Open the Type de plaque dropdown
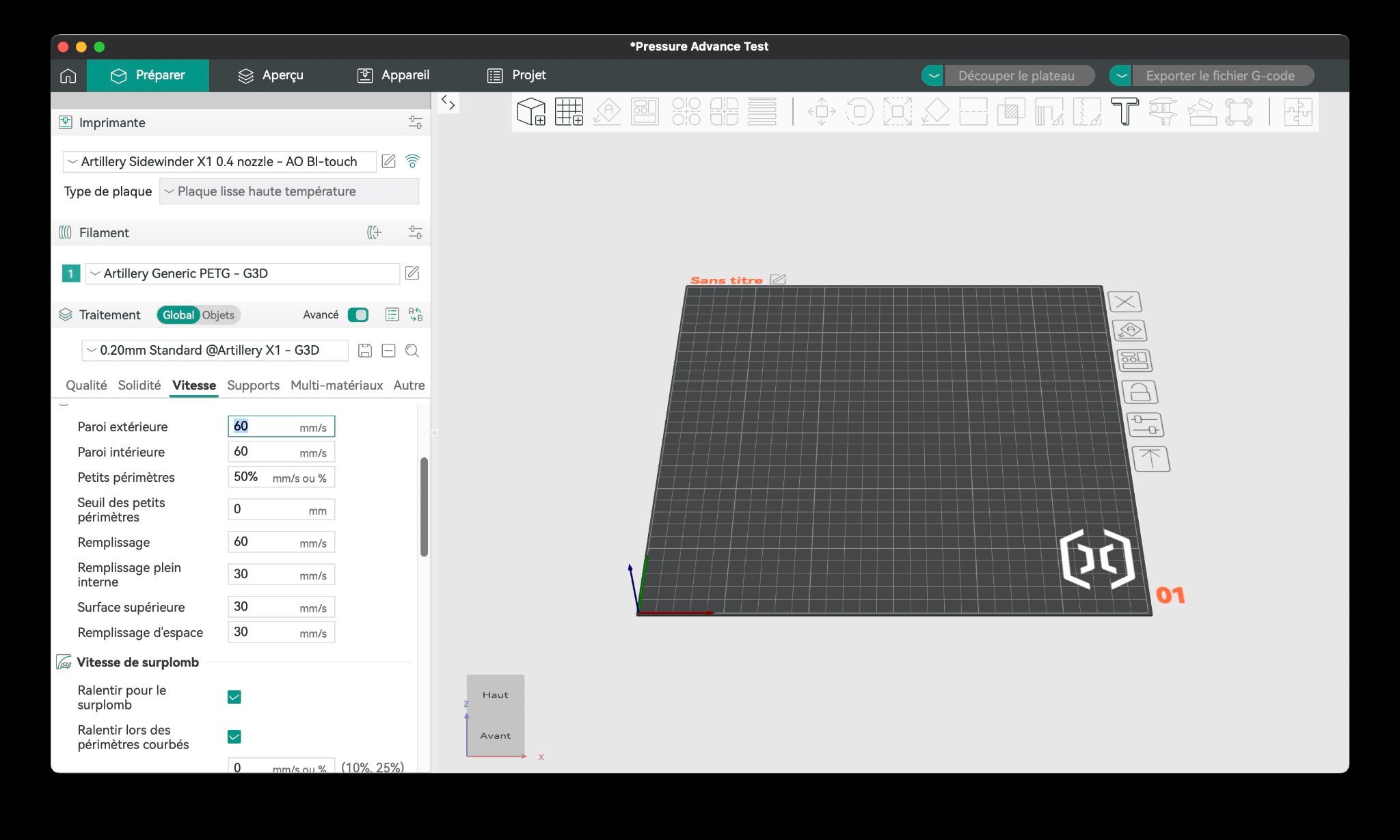The width and height of the screenshot is (1400, 840). click(289, 191)
